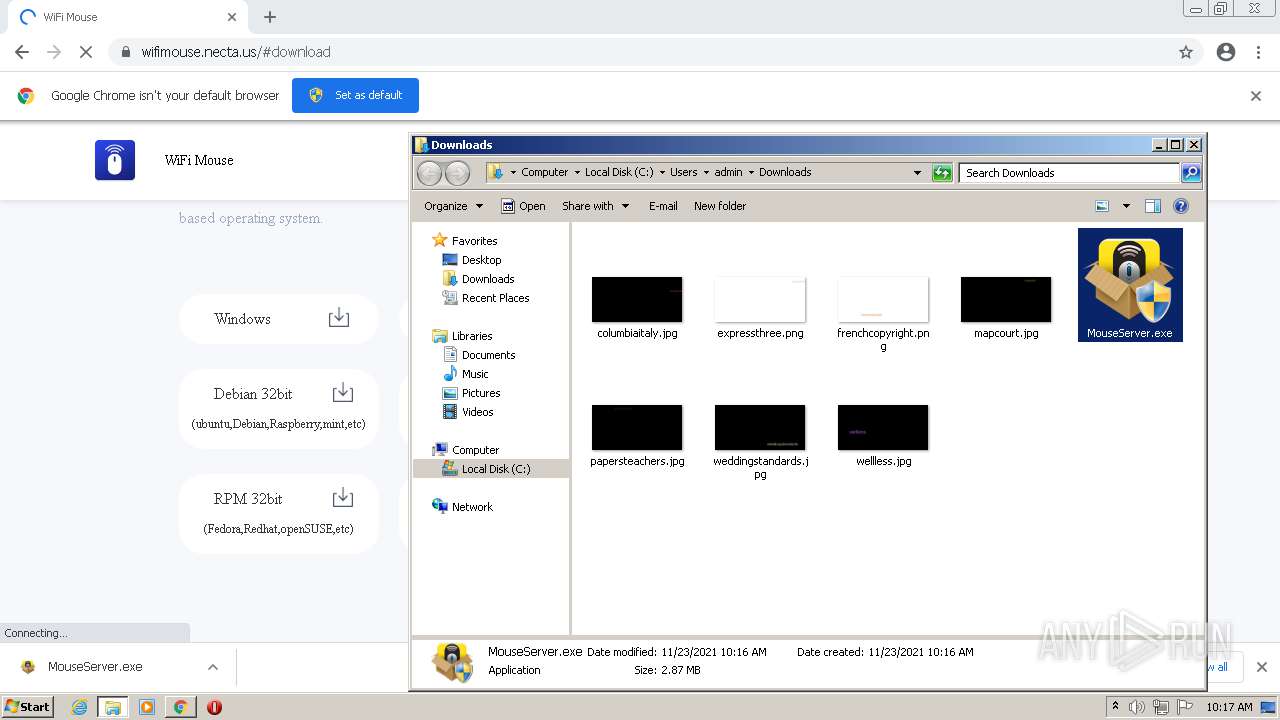
Task: Click the red stop icon in taskbar
Action: click(x=214, y=707)
